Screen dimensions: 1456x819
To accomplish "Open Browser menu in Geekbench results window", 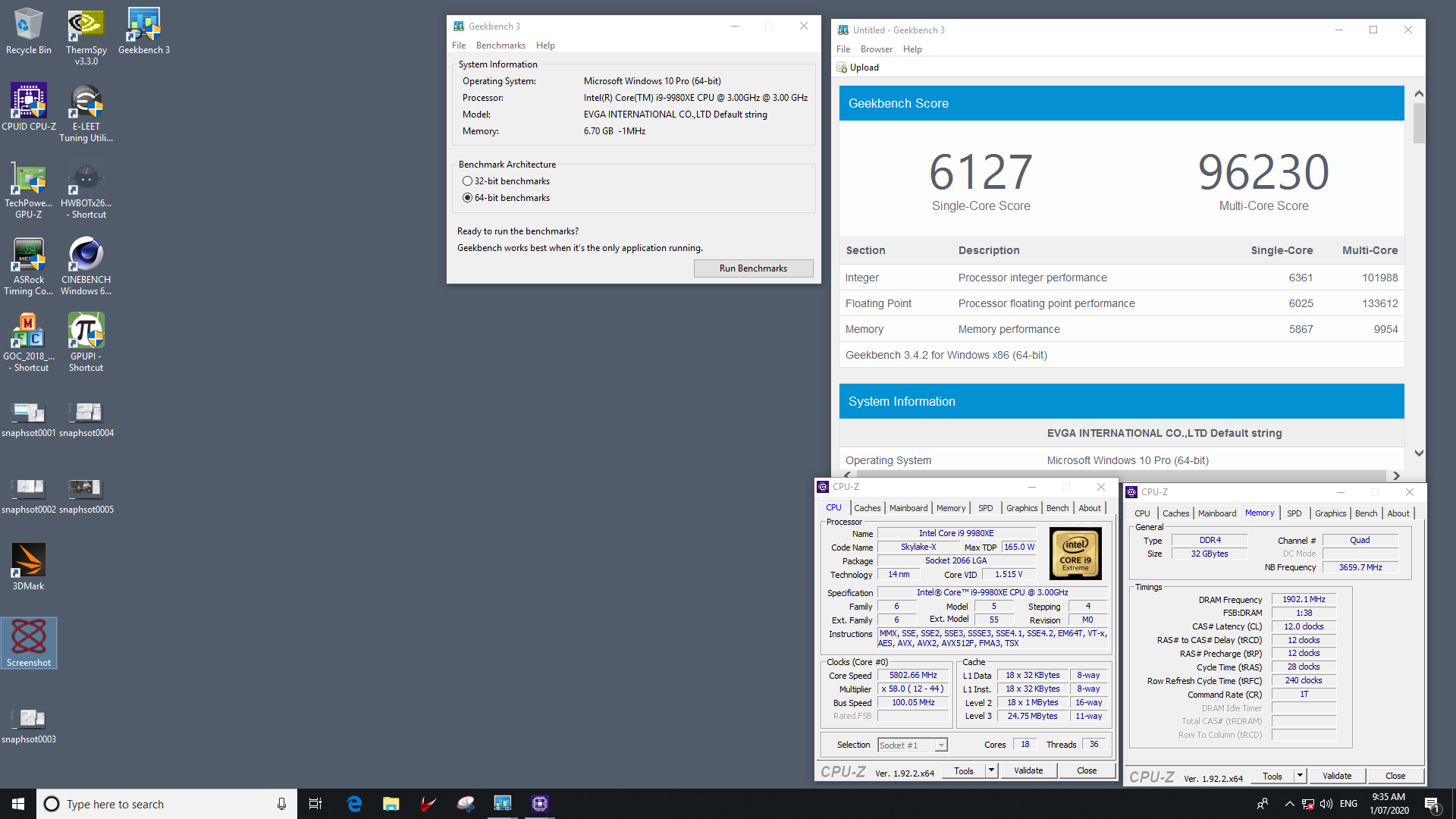I will point(876,49).
